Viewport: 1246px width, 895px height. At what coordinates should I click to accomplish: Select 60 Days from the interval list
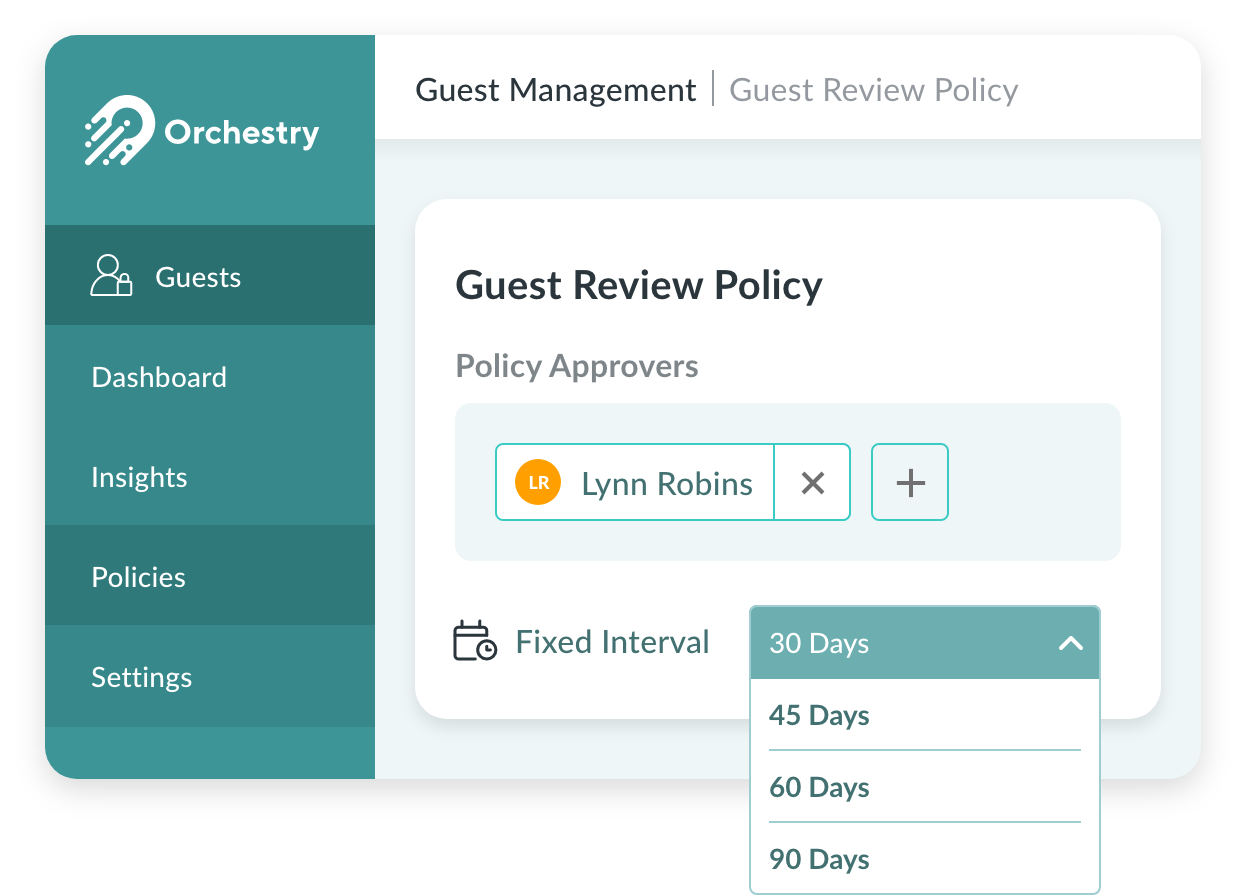coord(819,787)
